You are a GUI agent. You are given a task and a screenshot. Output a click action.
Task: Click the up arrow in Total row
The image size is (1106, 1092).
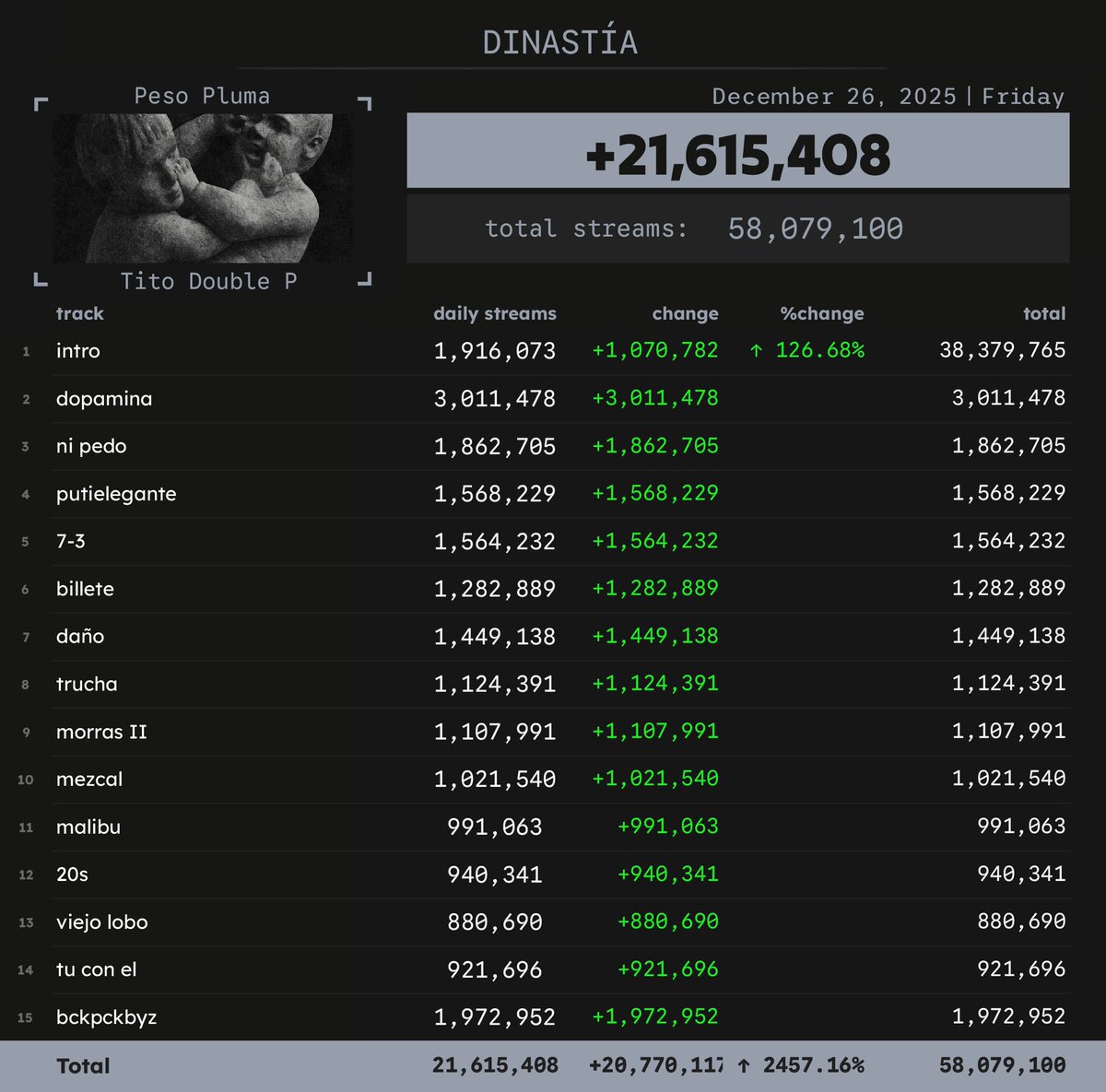click(744, 1066)
